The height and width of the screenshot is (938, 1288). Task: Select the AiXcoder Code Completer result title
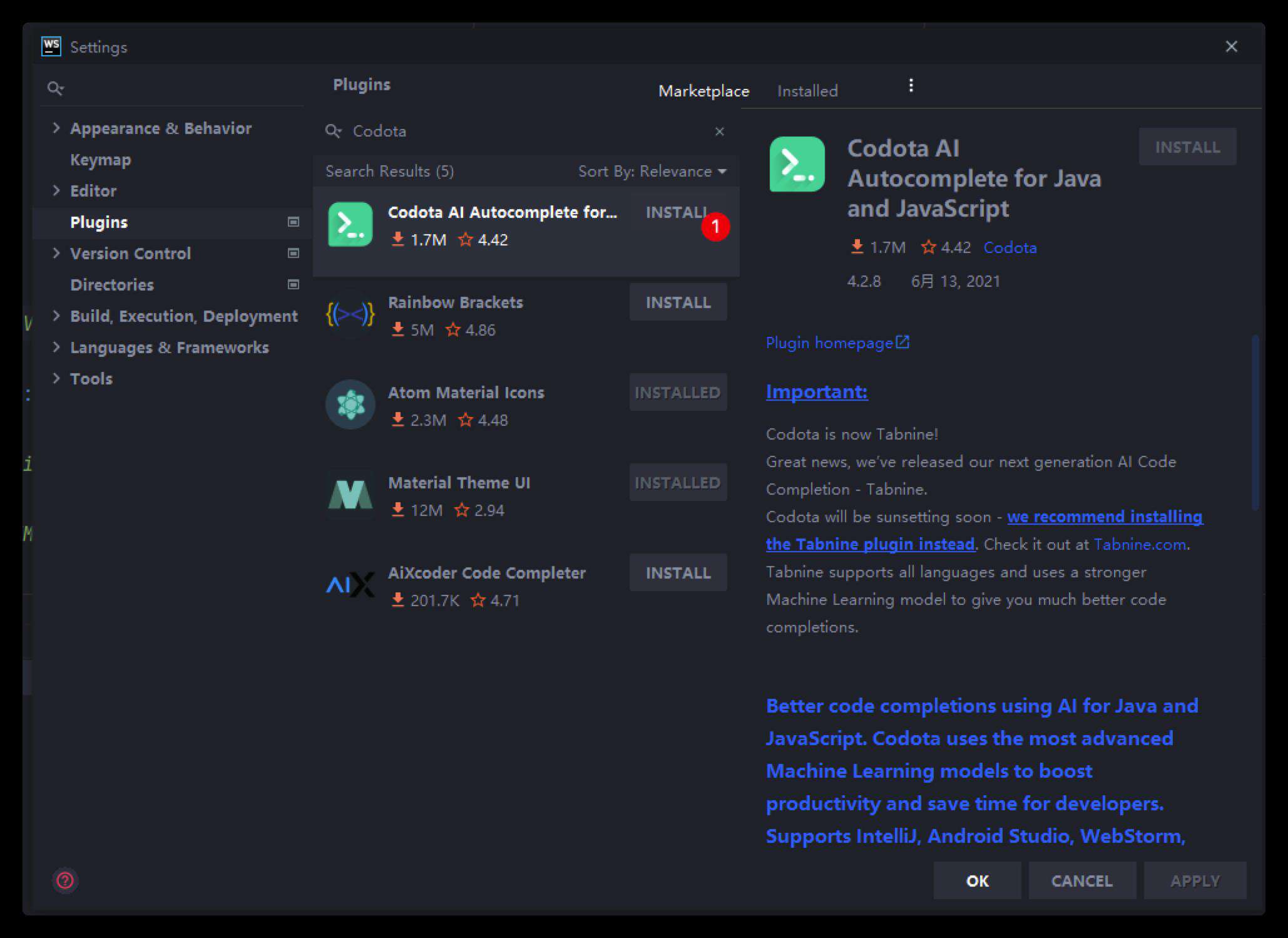coord(486,572)
